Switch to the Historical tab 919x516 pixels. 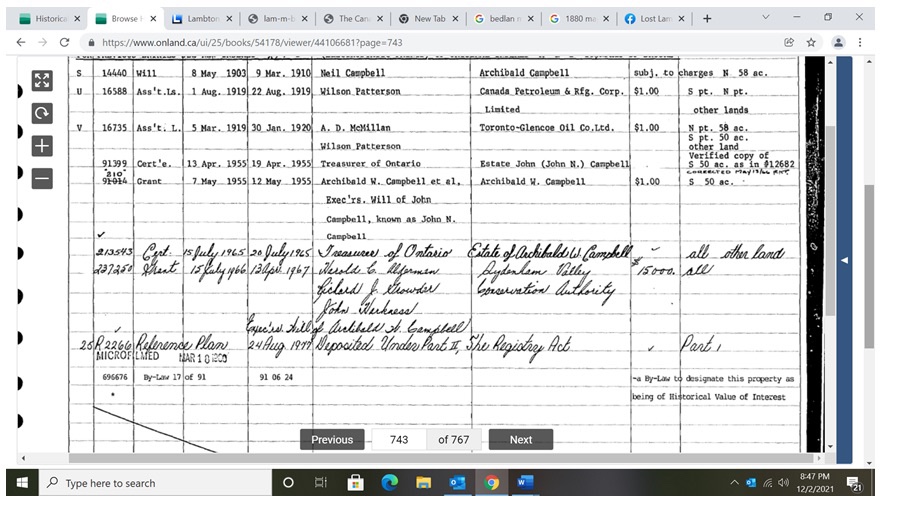coord(49,18)
